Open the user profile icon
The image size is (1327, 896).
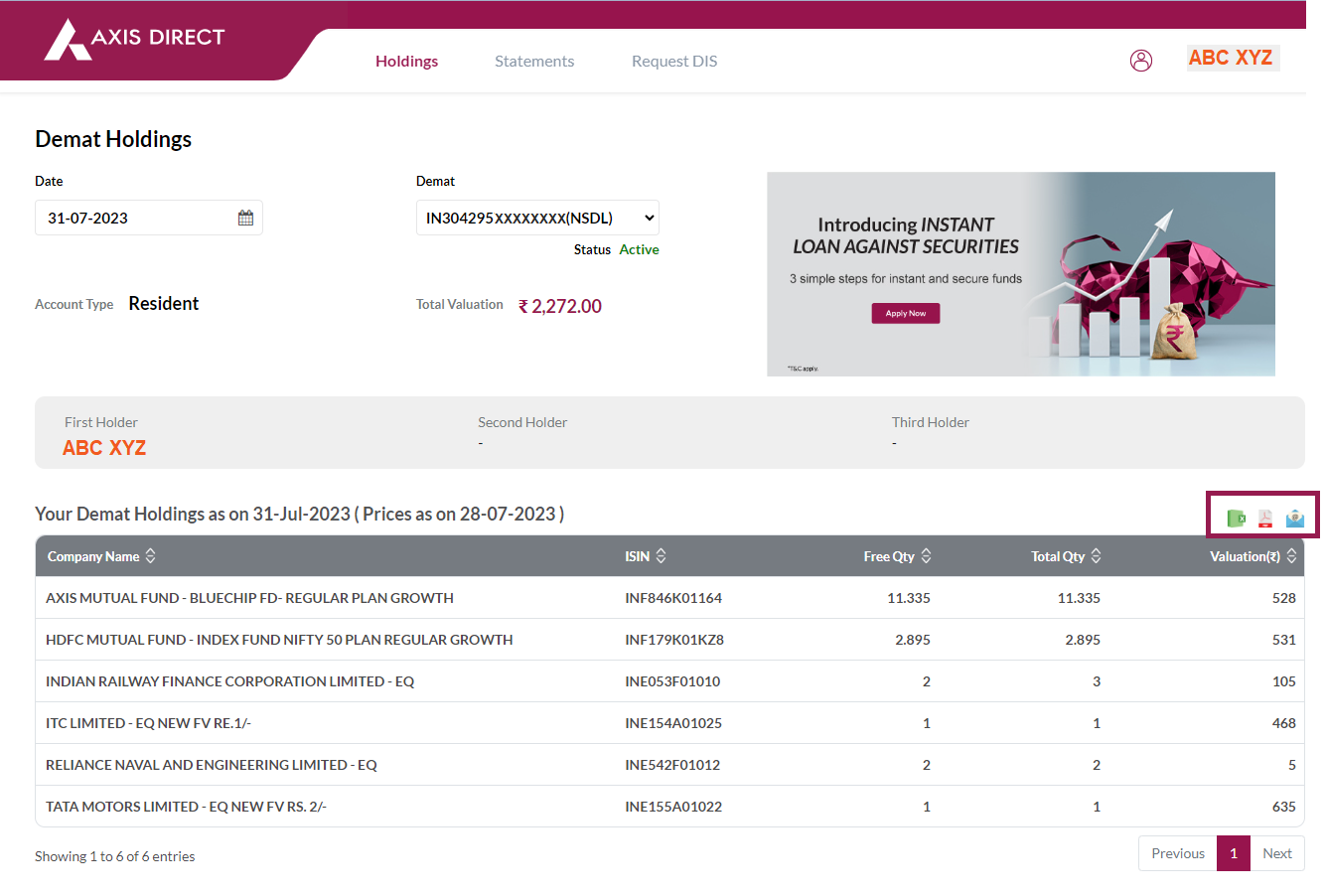(x=1141, y=61)
